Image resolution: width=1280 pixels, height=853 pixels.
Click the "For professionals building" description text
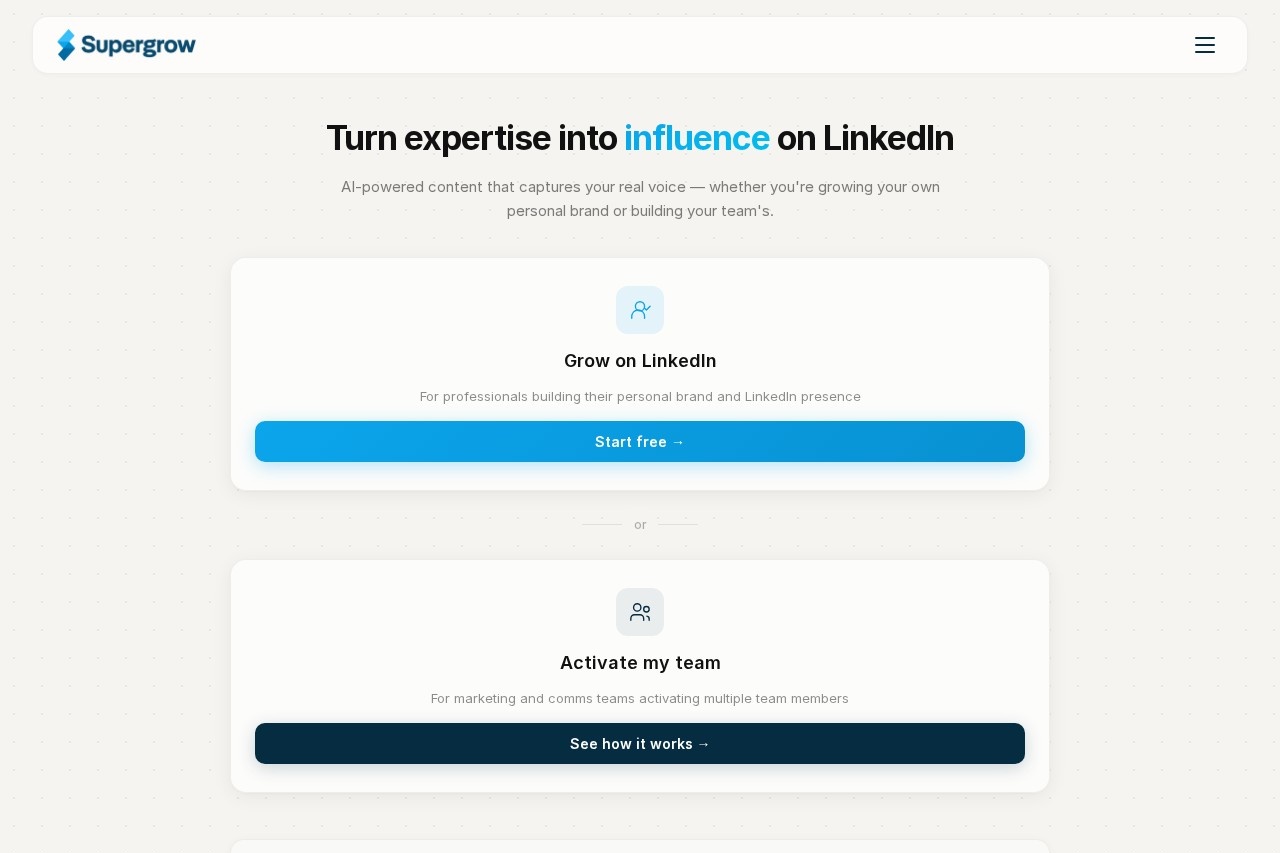pyautogui.click(x=640, y=397)
